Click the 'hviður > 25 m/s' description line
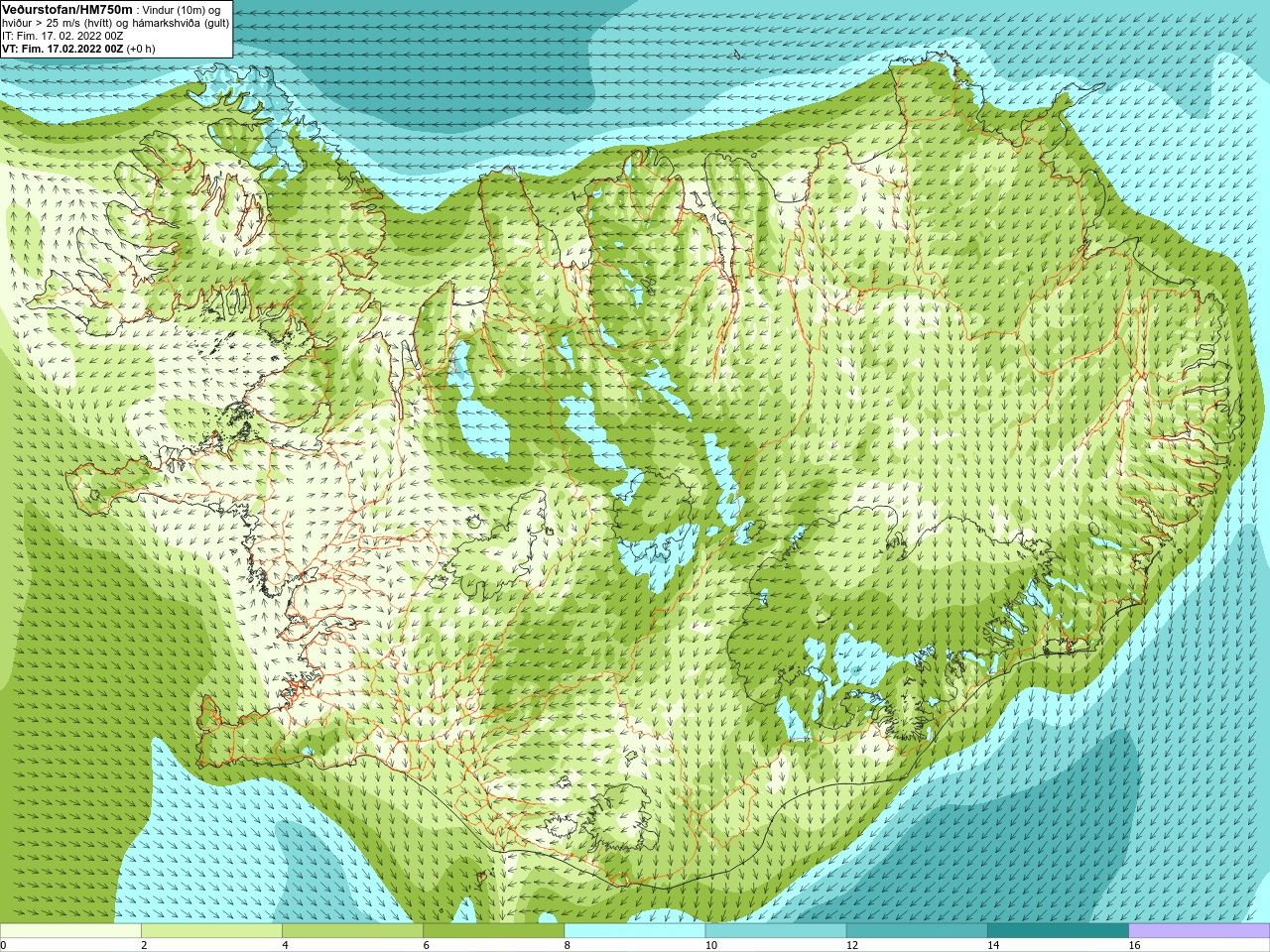This screenshot has width=1270, height=952. 116,23
